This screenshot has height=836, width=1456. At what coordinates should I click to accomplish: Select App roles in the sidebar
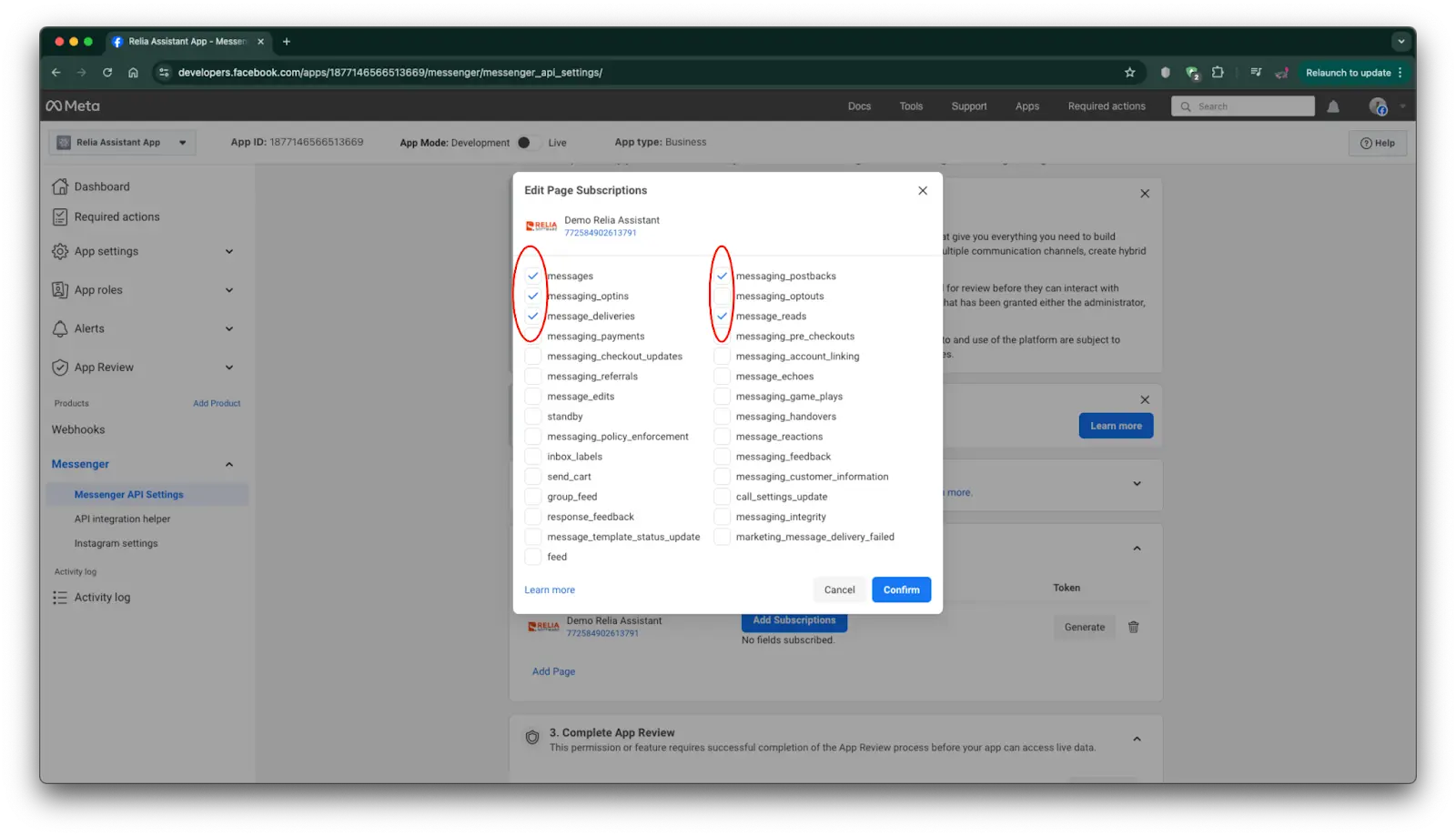pos(99,289)
